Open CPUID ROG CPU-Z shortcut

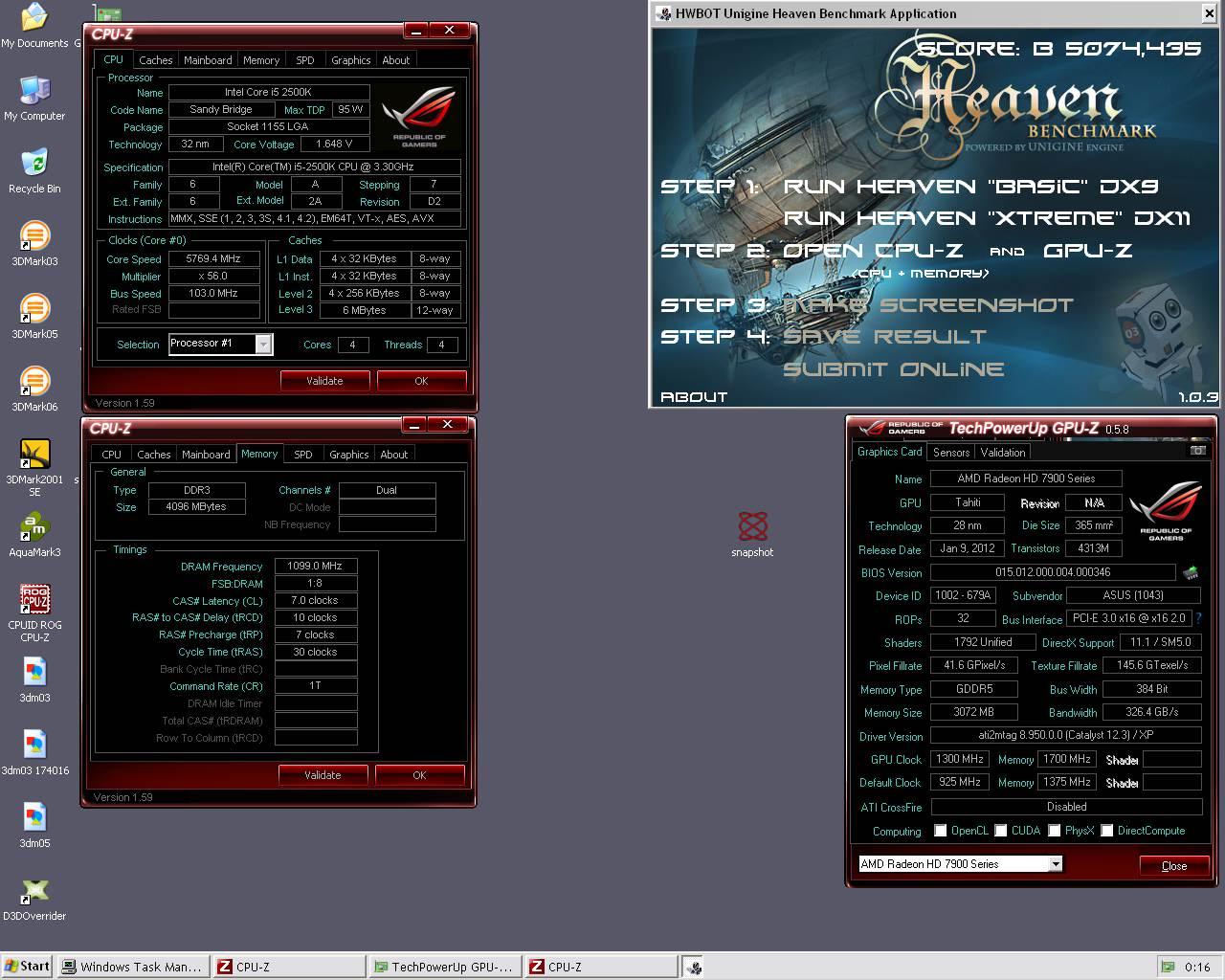(34, 612)
